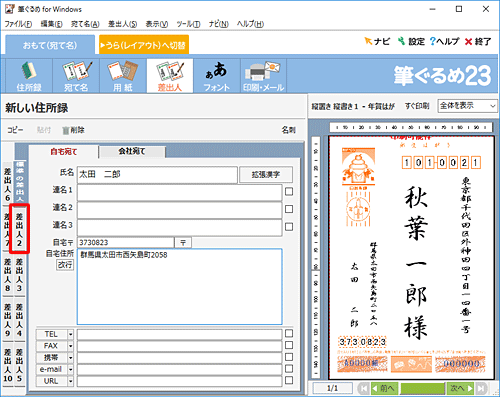The height and width of the screenshot is (397, 500).
Task: Click the 氏名 field with 太田 二郎
Action: coord(157,175)
